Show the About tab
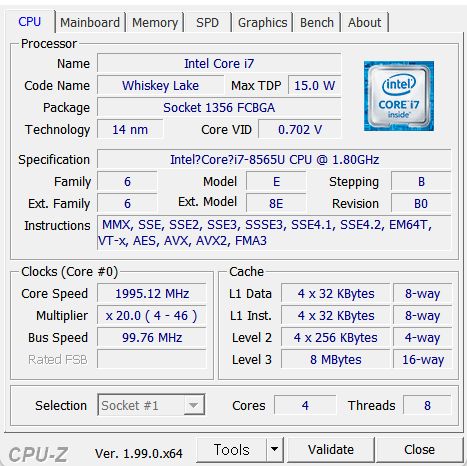The height and width of the screenshot is (466, 467). pos(364,23)
